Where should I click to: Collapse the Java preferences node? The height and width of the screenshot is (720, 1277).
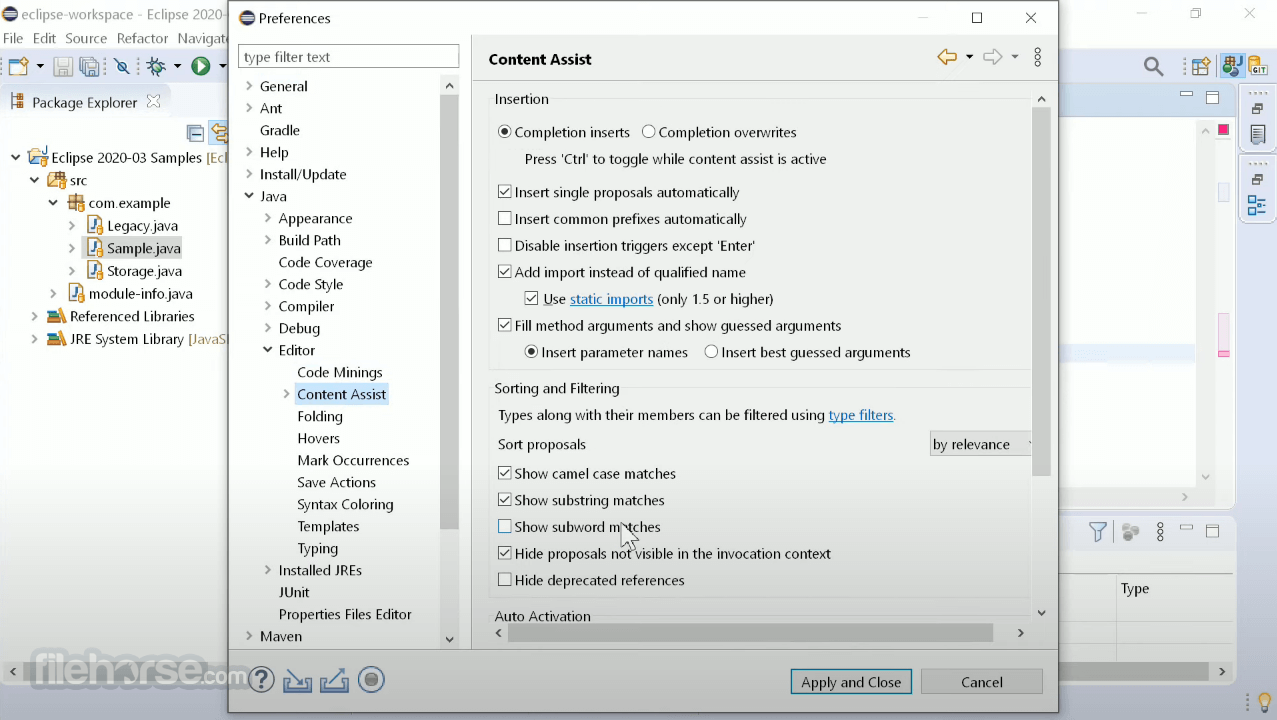[249, 196]
